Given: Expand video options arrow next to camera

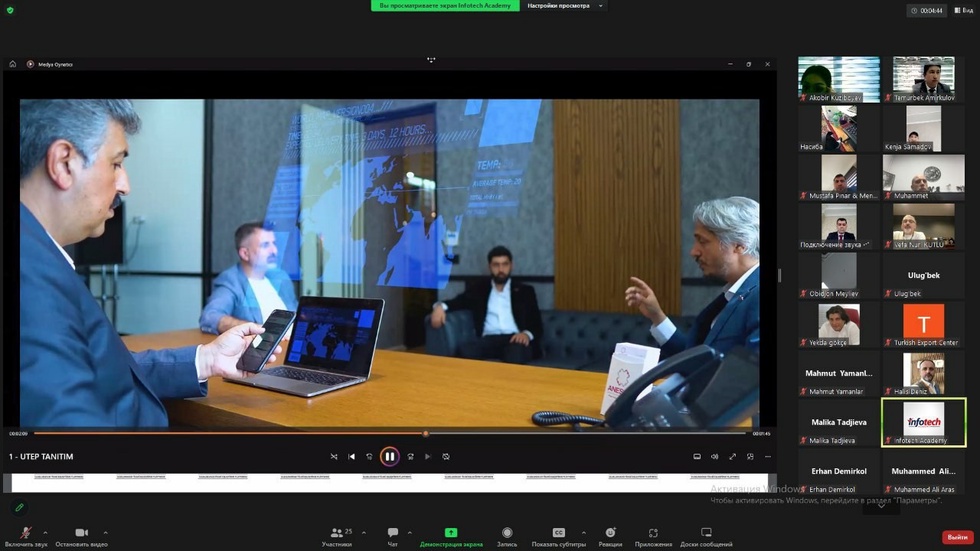Looking at the screenshot, I should [x=105, y=533].
